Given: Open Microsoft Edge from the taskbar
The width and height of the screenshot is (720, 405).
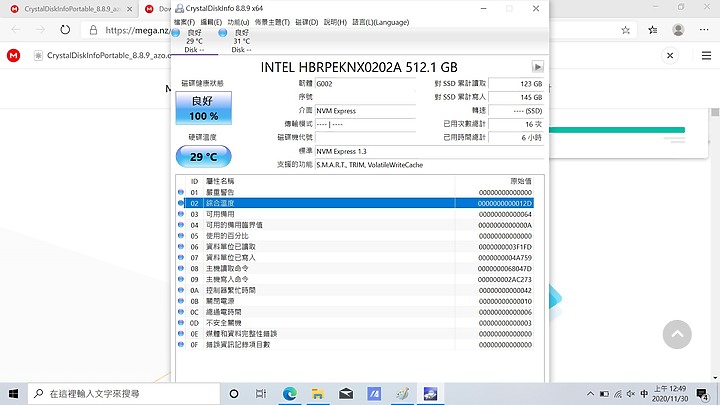Looking at the screenshot, I should click(289, 394).
